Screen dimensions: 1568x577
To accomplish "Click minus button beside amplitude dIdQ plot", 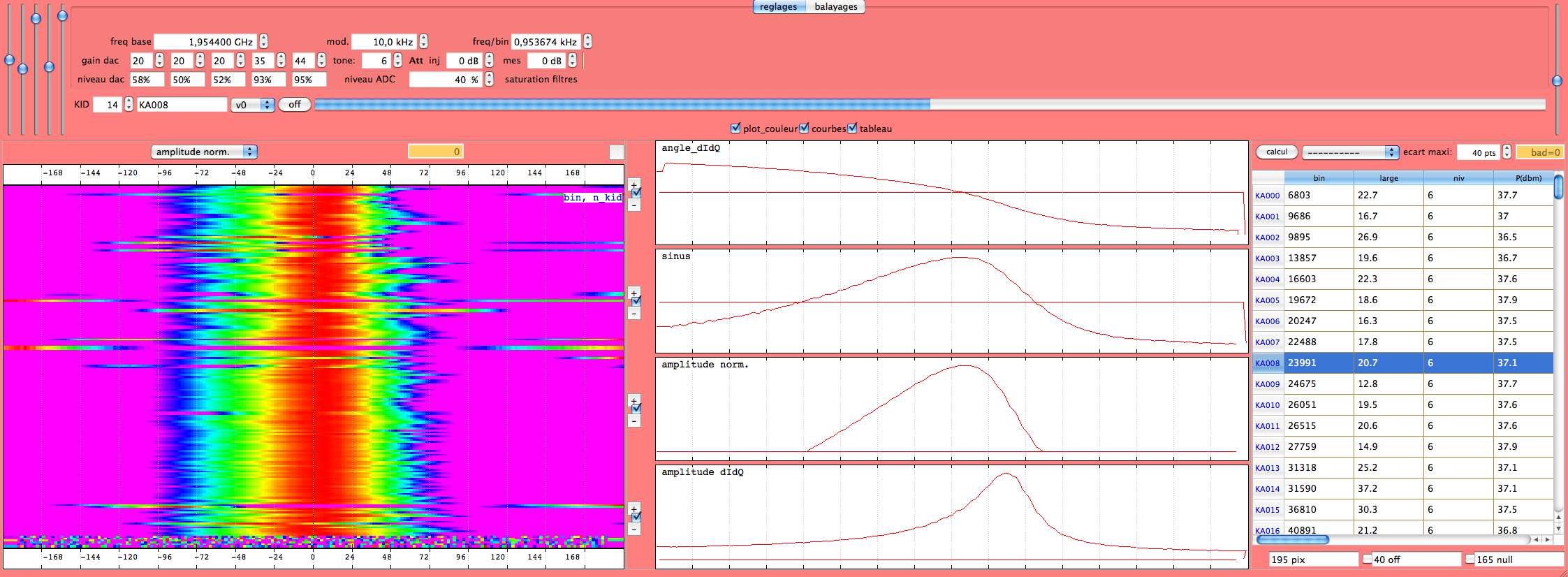I will 634,529.
